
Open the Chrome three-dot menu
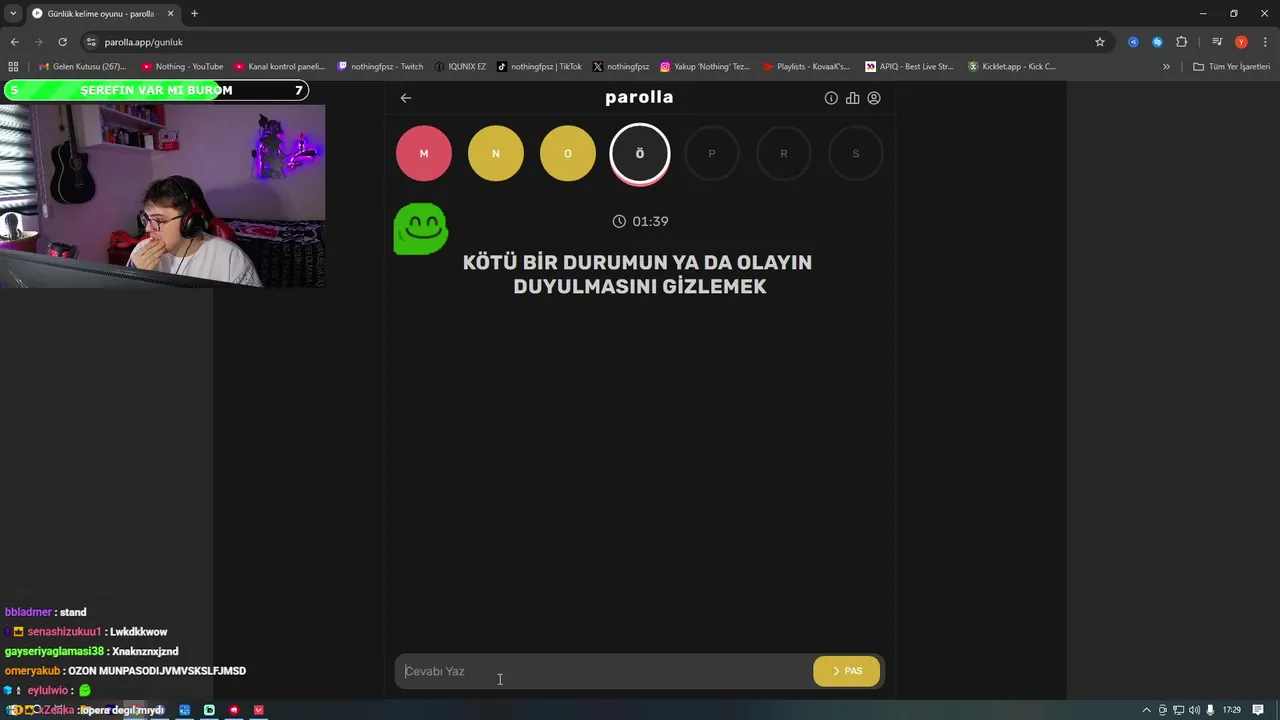tap(1264, 42)
